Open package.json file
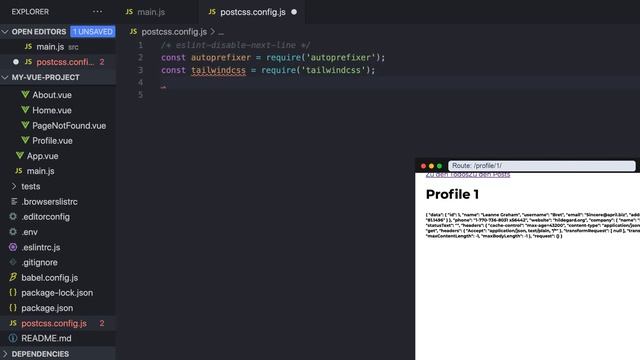640x360 pixels. click(47, 308)
